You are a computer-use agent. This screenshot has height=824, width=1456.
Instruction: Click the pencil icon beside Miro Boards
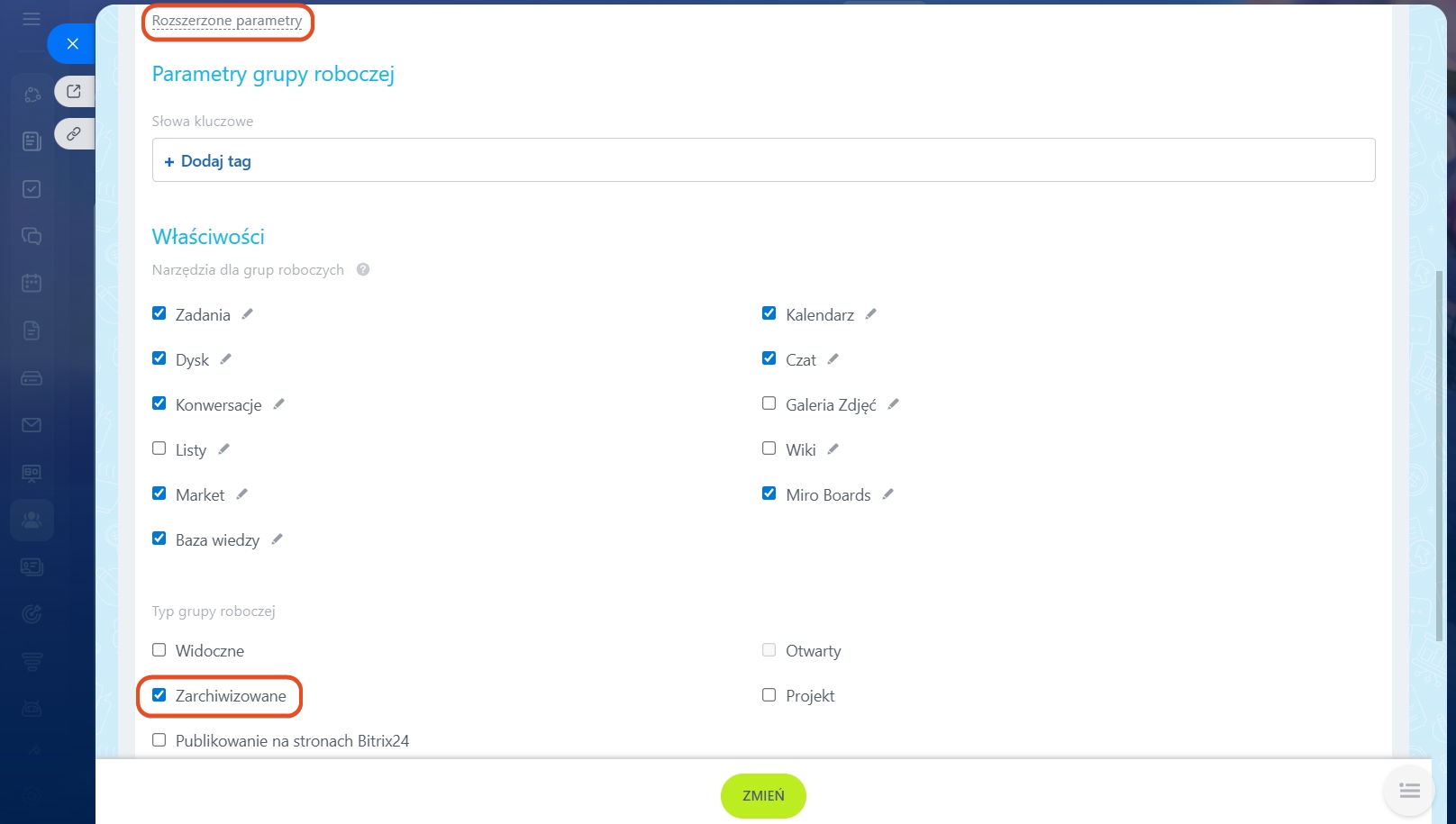point(887,494)
